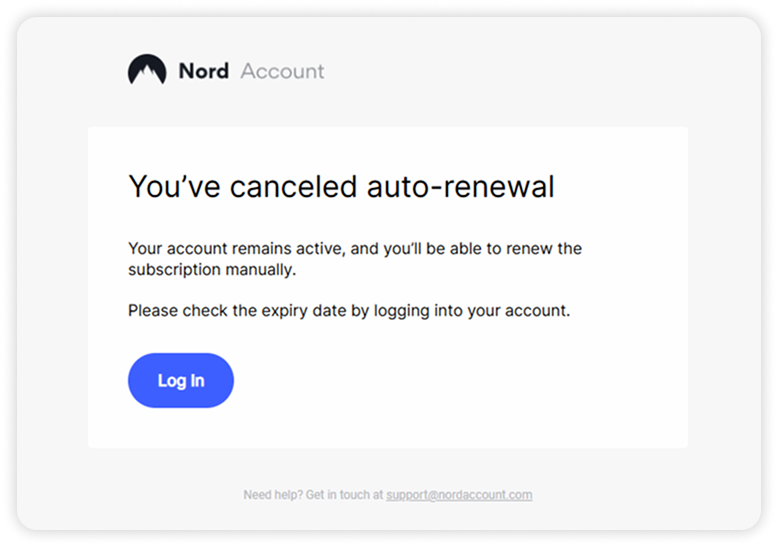
Task: Click the words "subscription manually."
Action: [212, 269]
